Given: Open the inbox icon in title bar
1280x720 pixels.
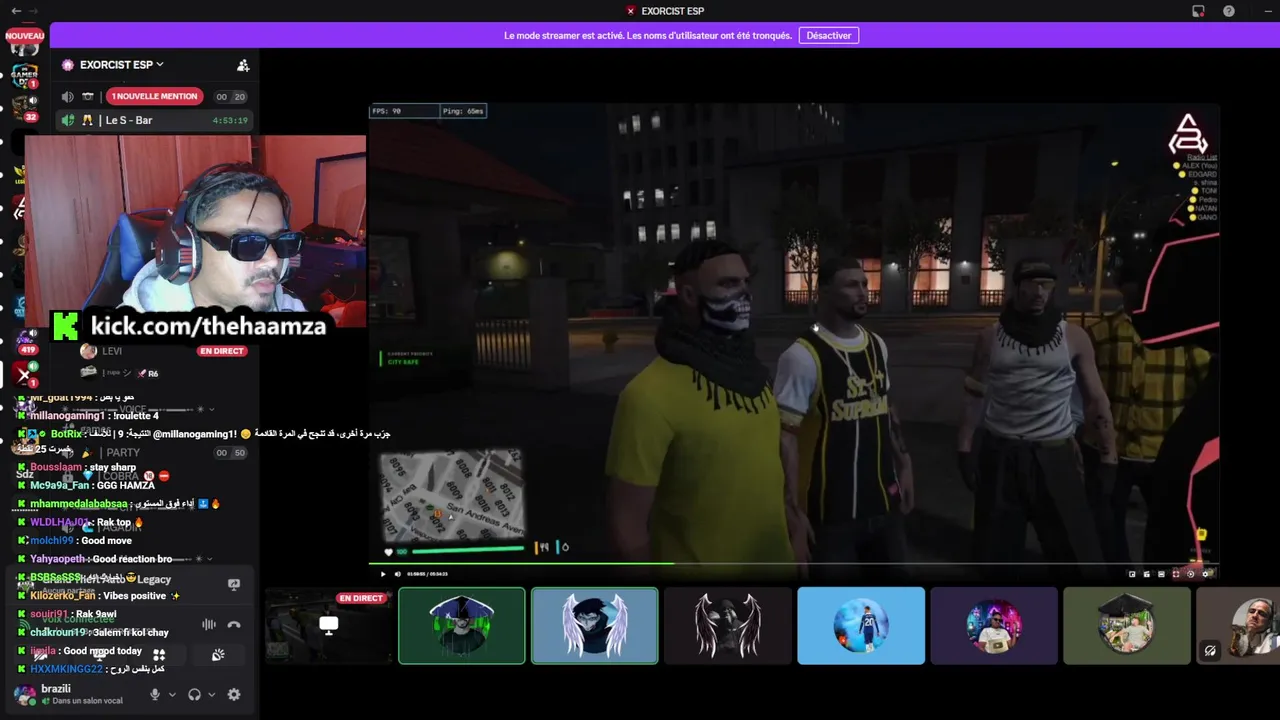Looking at the screenshot, I should [x=1198, y=11].
